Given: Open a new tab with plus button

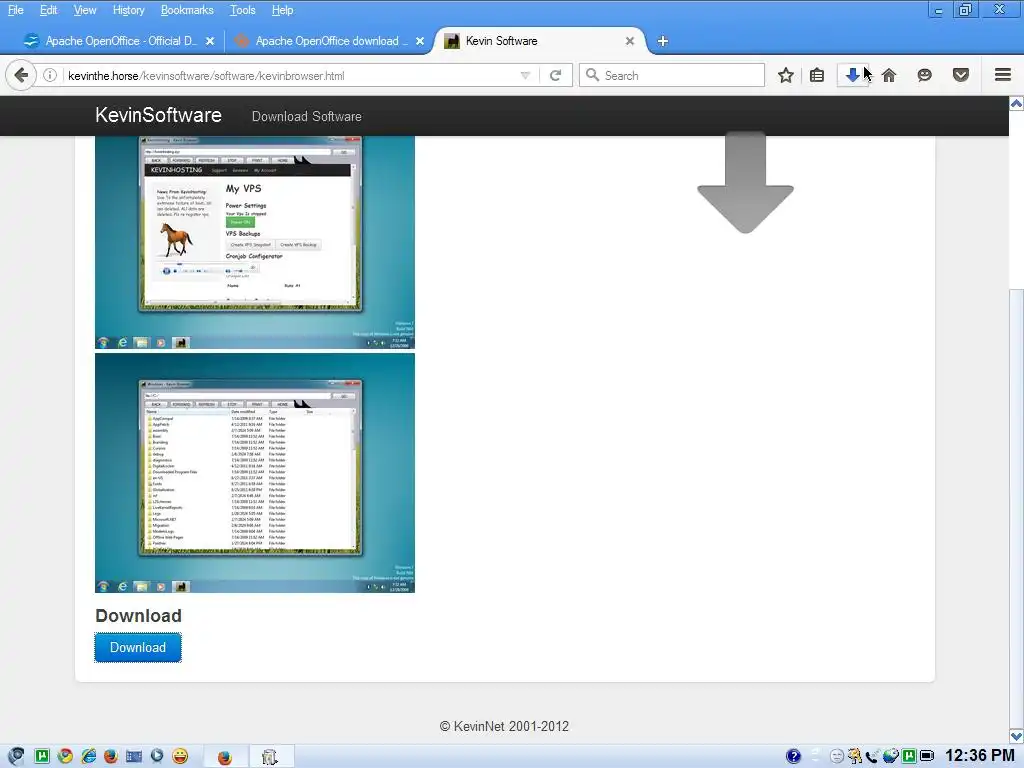Looking at the screenshot, I should [x=663, y=41].
